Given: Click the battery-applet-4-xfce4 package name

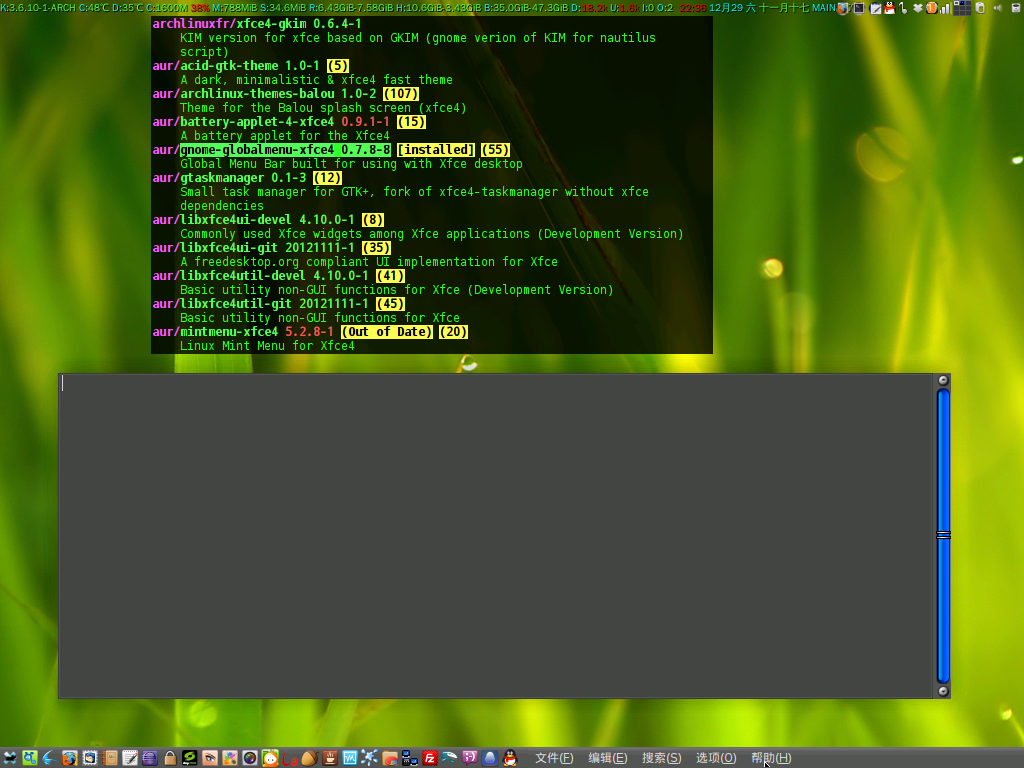Looking at the screenshot, I should pos(257,121).
